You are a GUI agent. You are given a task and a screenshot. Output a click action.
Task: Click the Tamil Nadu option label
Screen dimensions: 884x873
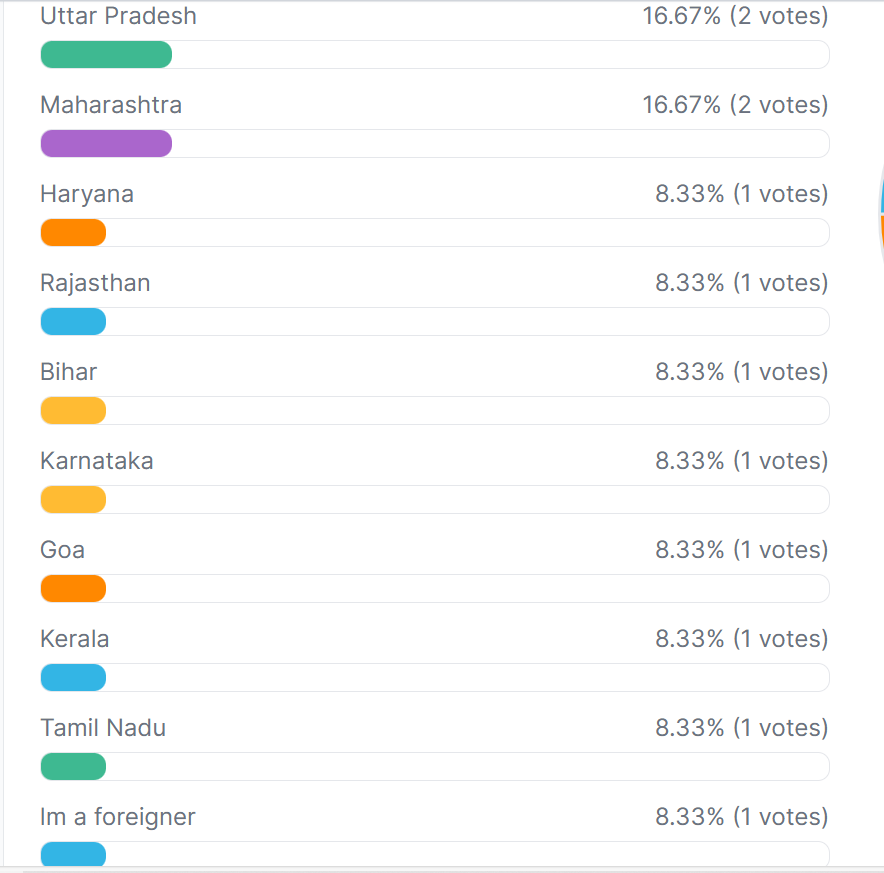103,728
